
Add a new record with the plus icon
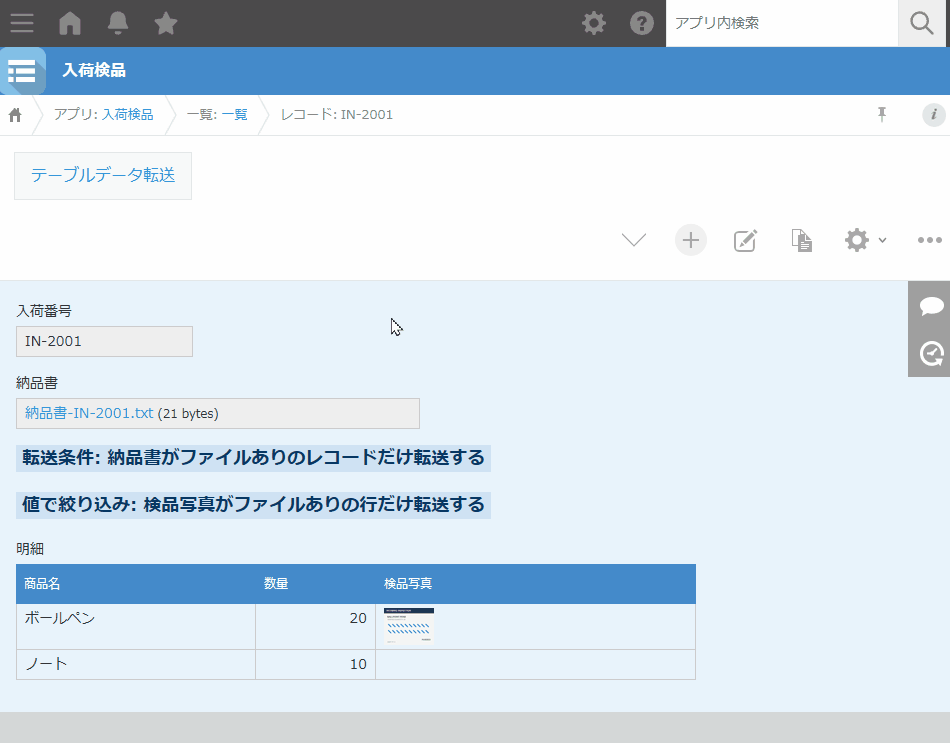691,240
